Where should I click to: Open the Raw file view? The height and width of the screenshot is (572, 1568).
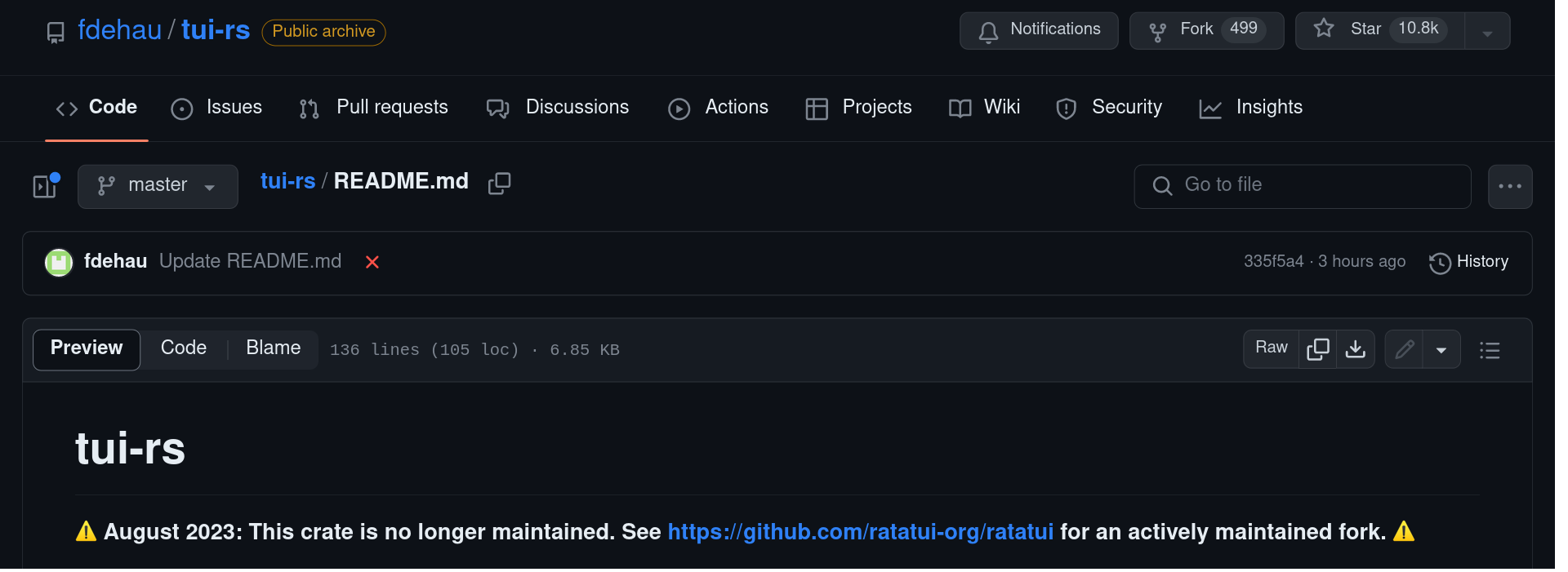(1271, 349)
